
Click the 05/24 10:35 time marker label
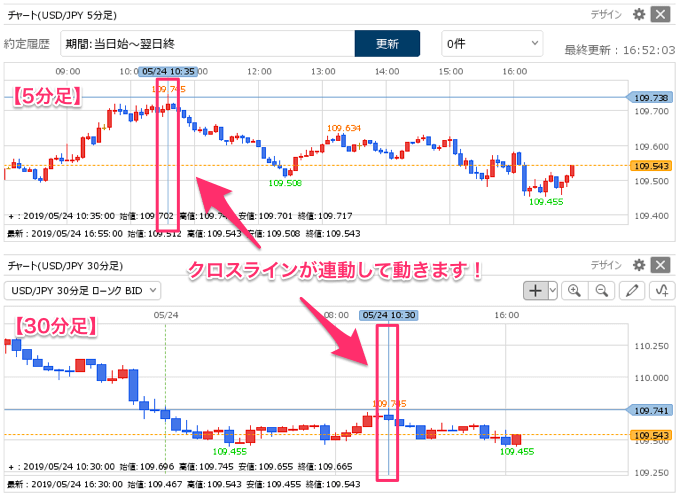(168, 72)
